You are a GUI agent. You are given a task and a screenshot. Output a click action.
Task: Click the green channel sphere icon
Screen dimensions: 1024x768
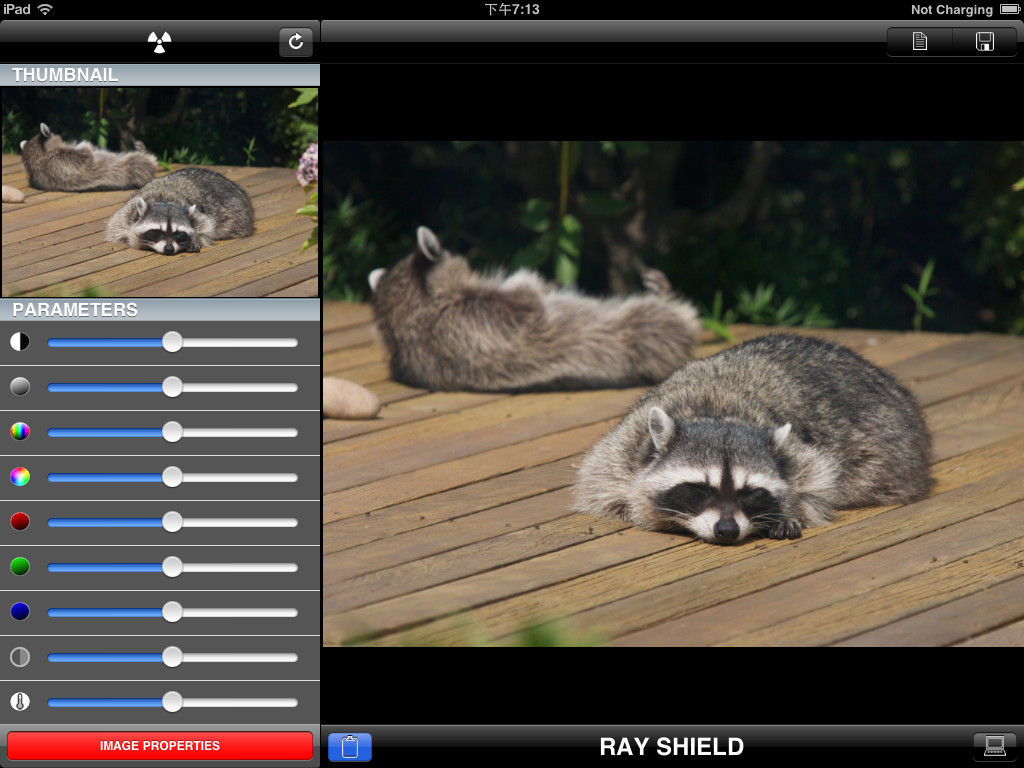[20, 566]
